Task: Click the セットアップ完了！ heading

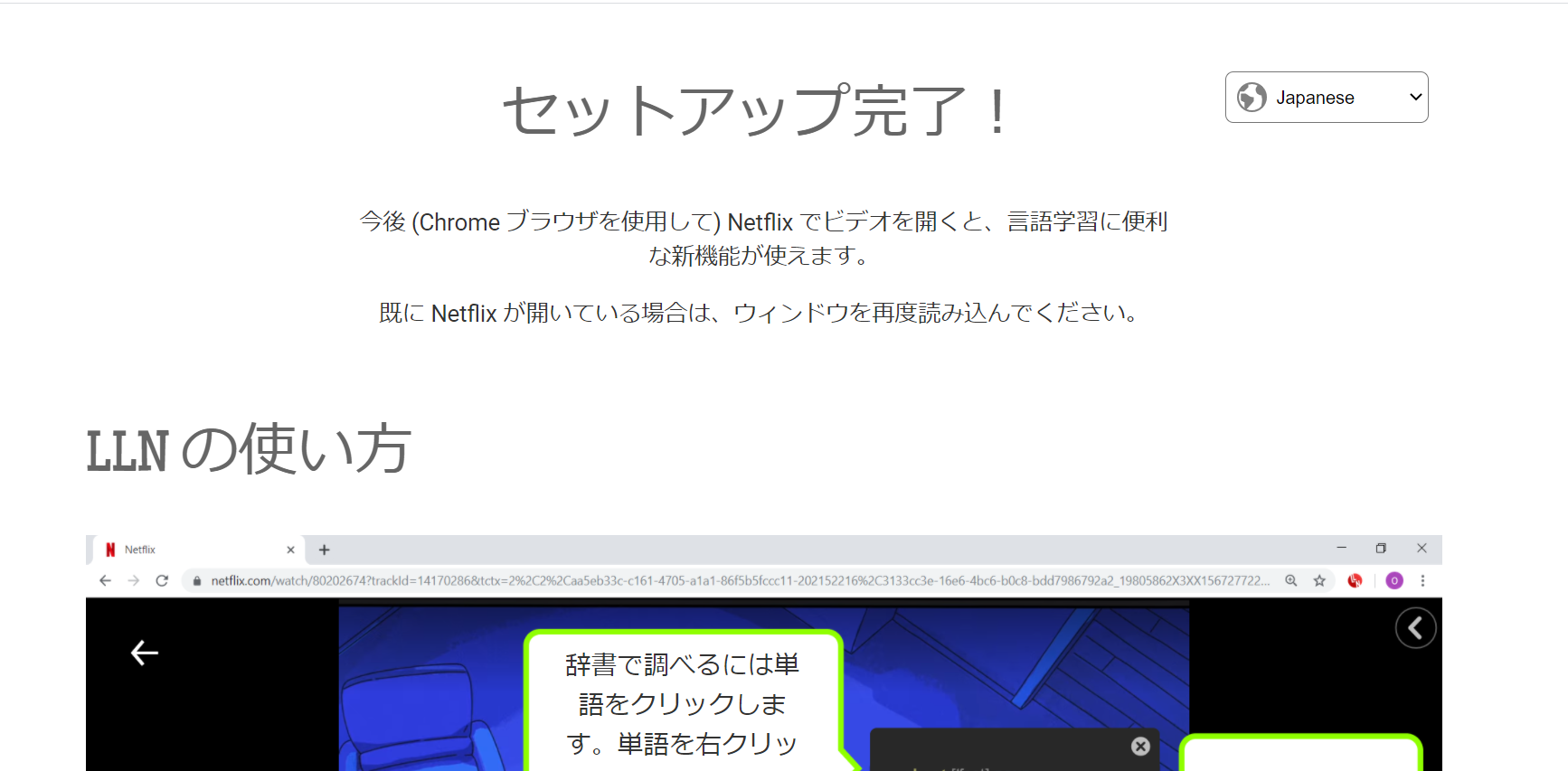Action: tap(756, 111)
